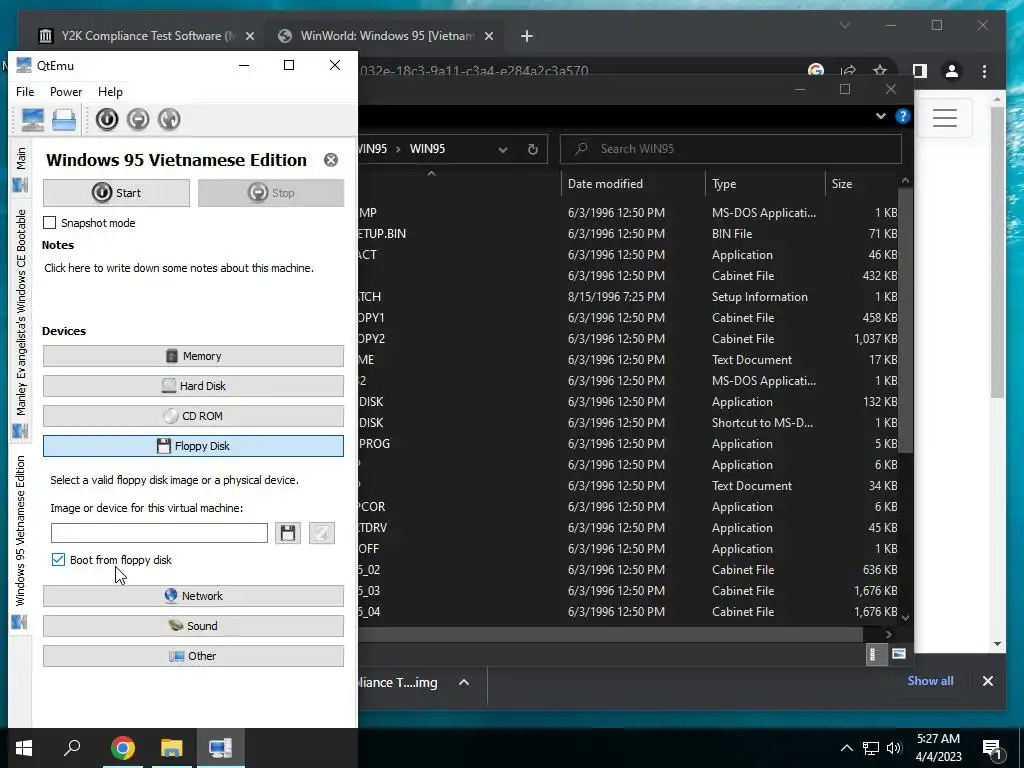Screen dimensions: 1024x768
Task: Close the Y2K Compliance Test Software tab
Action: point(249,36)
